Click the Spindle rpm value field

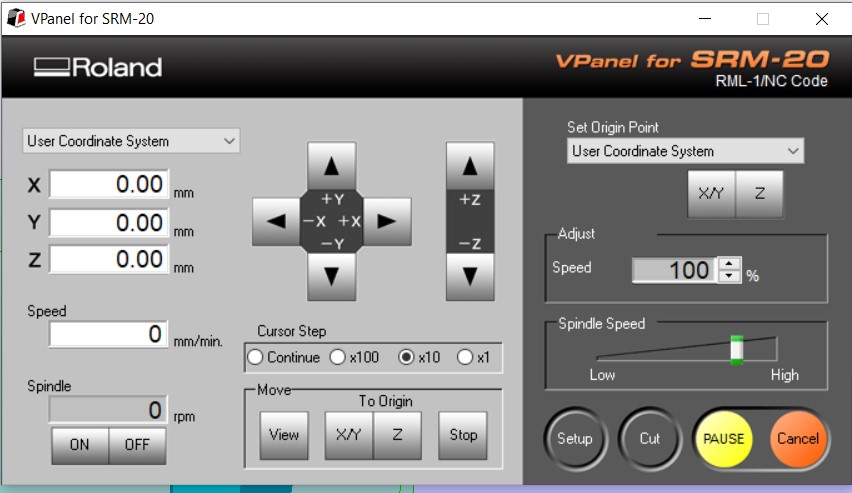click(x=109, y=409)
